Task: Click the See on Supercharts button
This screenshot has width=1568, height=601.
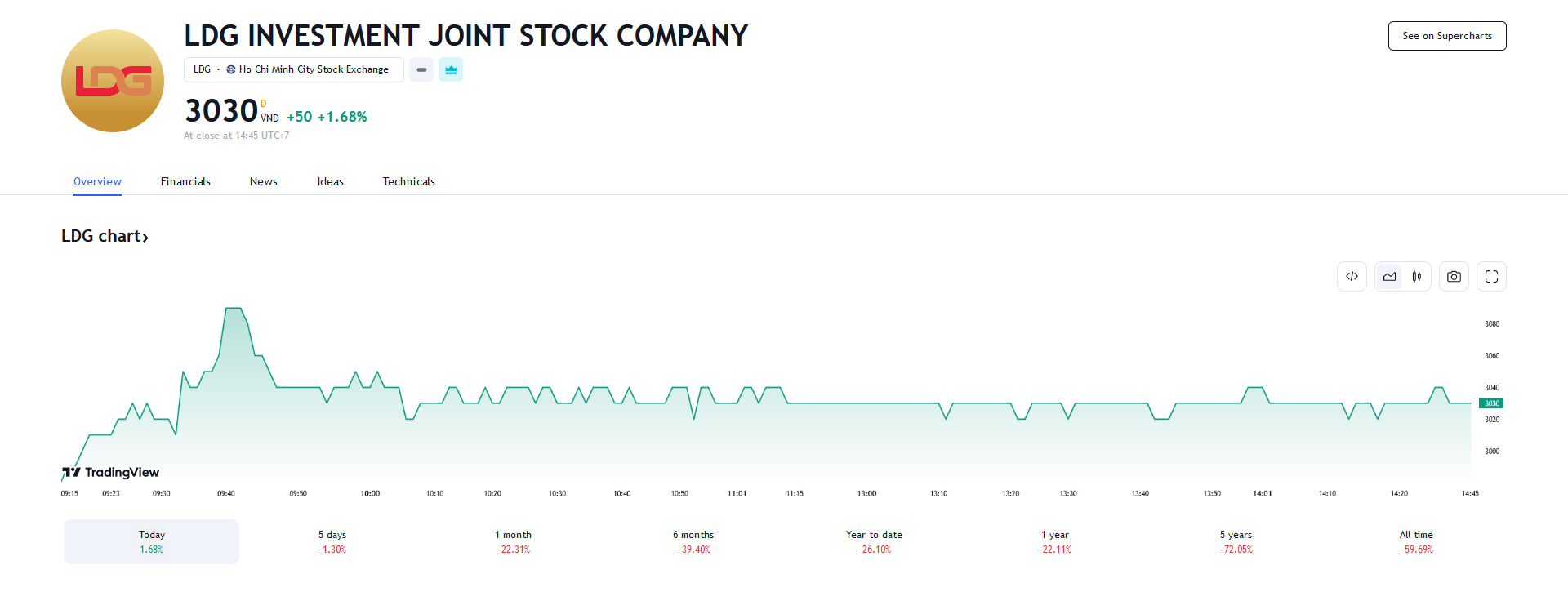Action: [x=1446, y=36]
